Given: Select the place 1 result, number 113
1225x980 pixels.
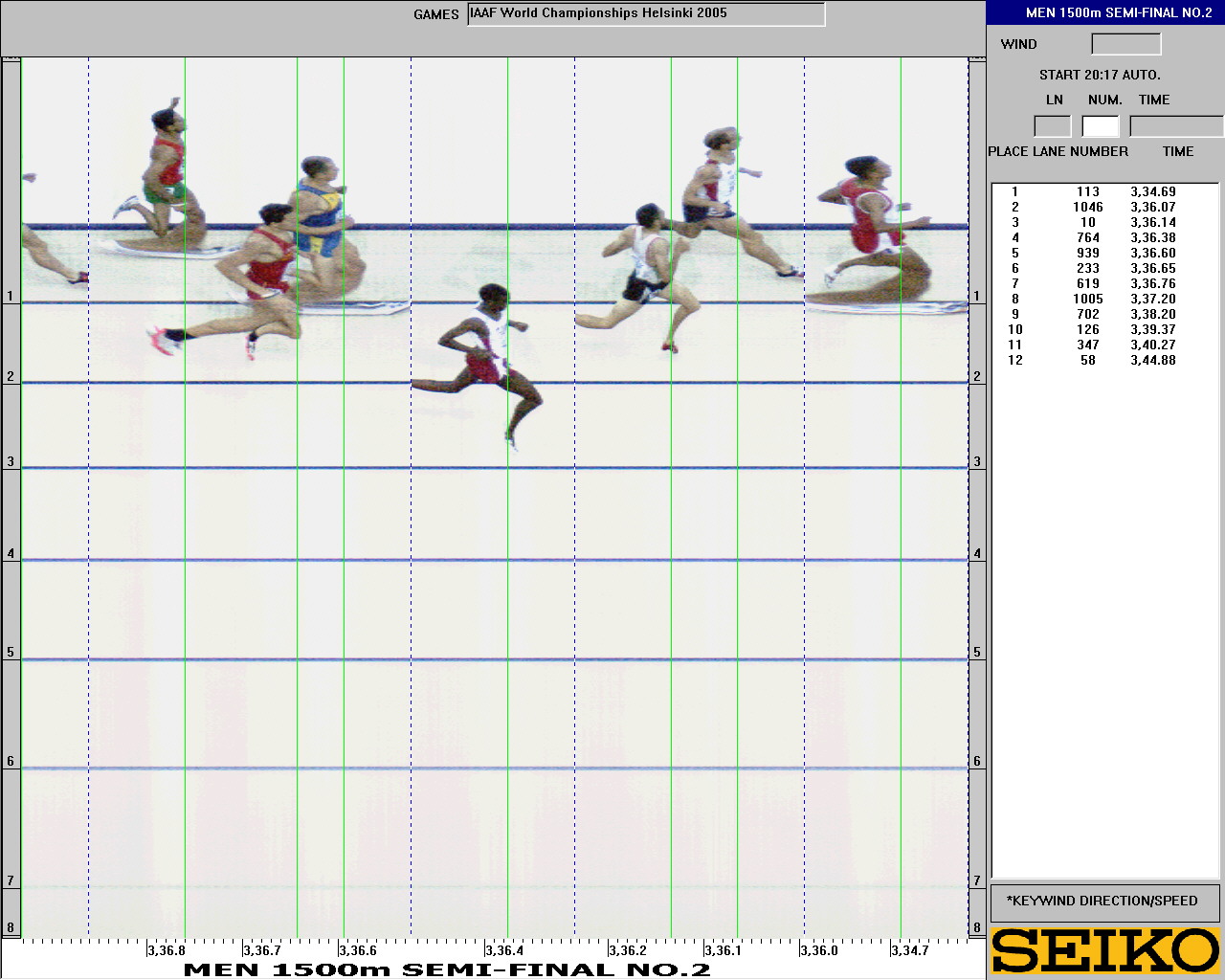Looking at the screenshot, I should [1088, 191].
